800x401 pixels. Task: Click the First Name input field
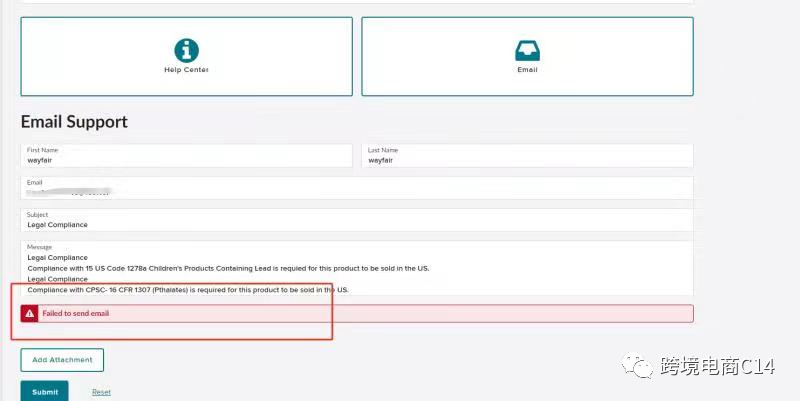click(186, 156)
